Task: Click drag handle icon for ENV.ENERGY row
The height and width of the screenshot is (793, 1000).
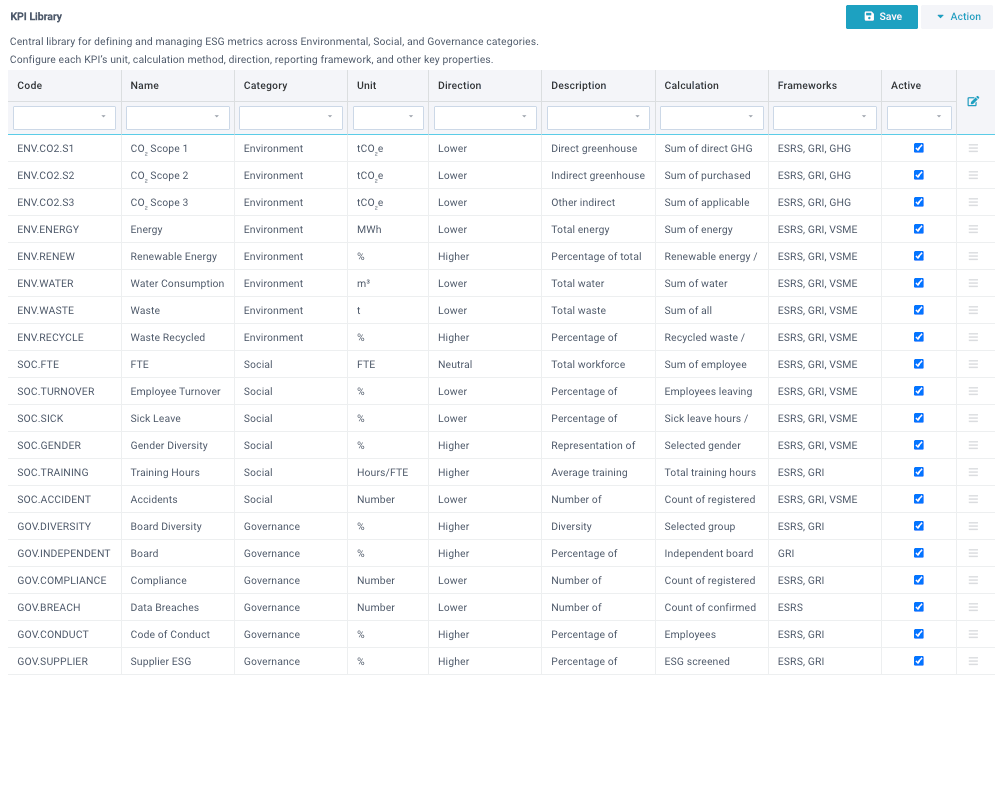Action: click(973, 229)
